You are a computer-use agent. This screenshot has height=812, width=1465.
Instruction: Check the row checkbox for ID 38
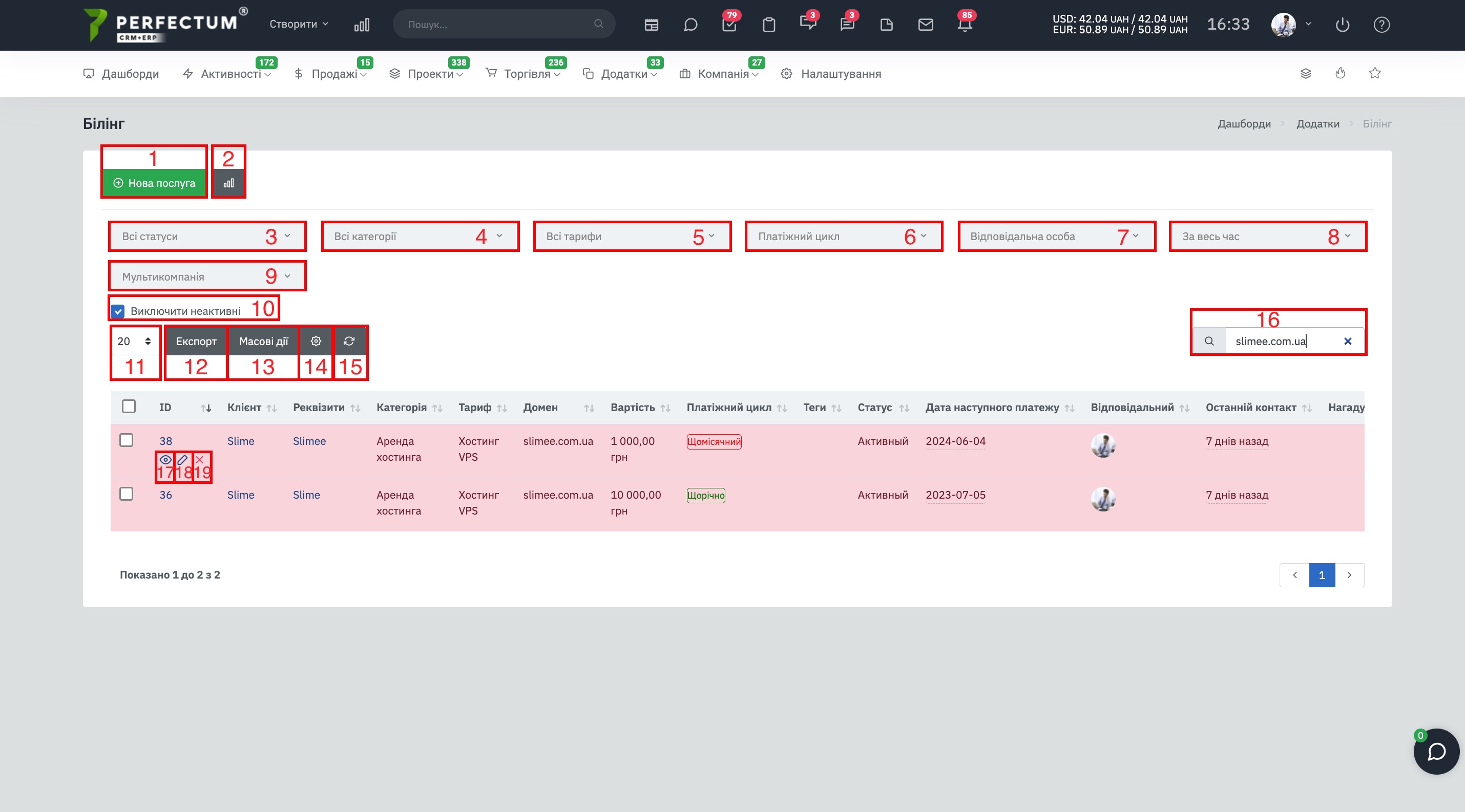click(126, 440)
